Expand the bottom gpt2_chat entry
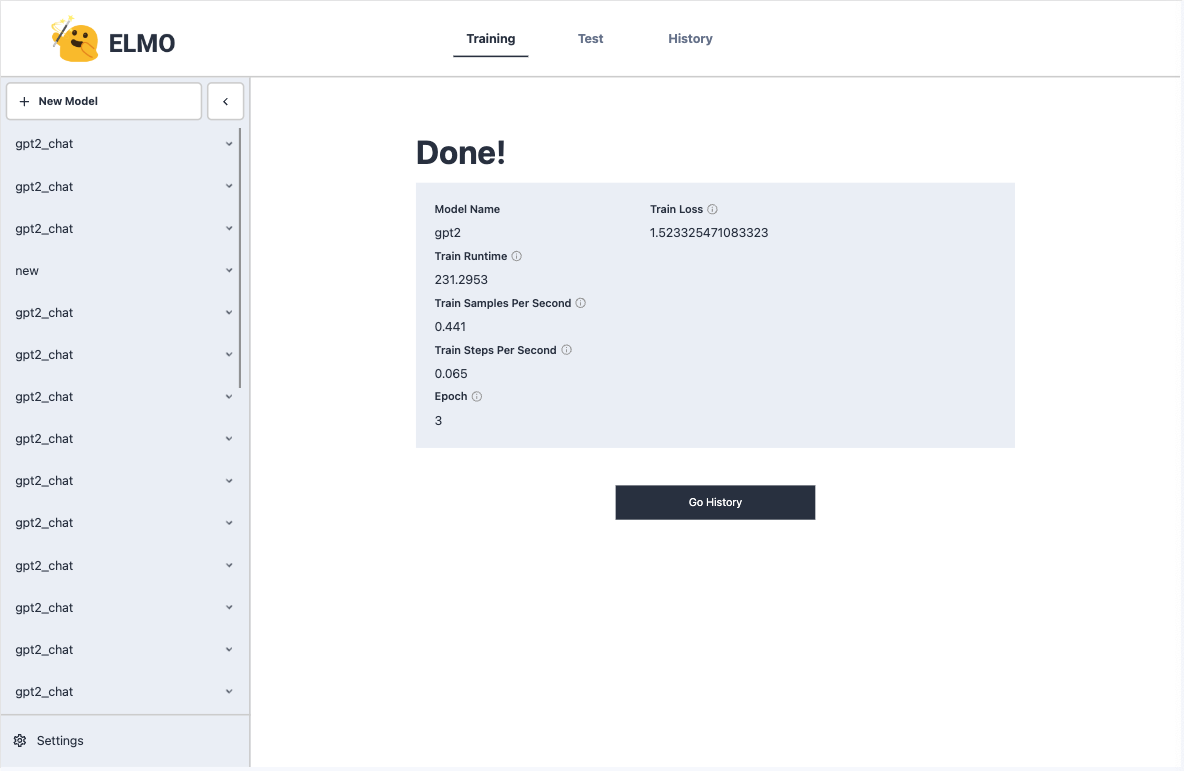The image size is (1184, 771). [x=229, y=691]
